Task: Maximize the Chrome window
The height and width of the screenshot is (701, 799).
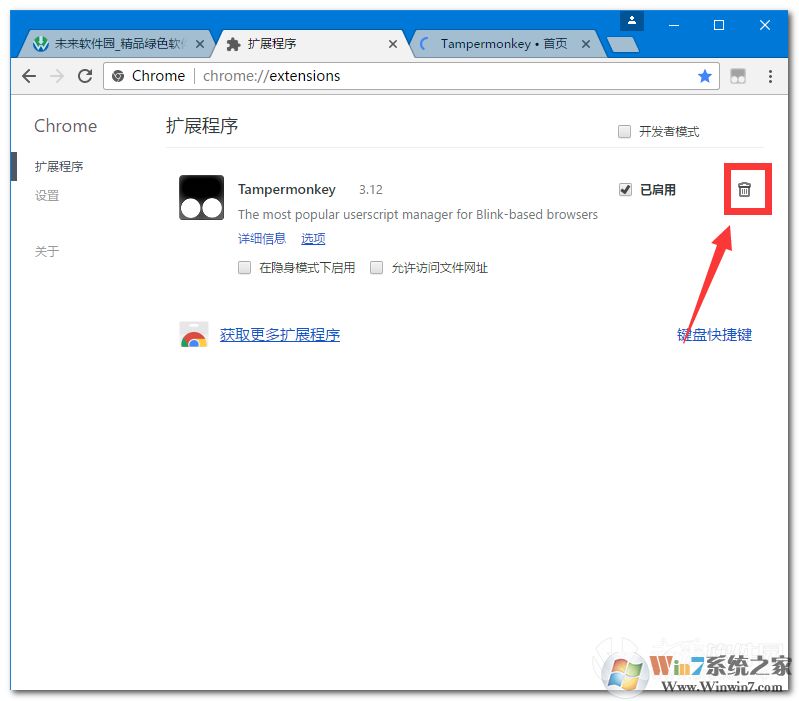Action: tap(719, 25)
